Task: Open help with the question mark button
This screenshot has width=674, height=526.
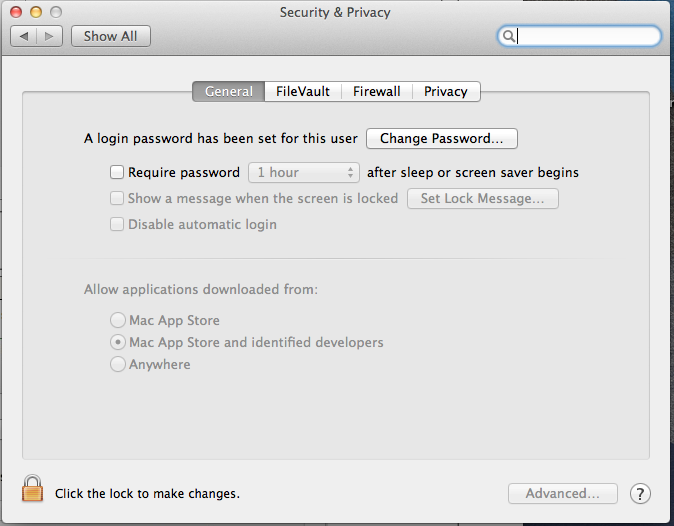Action: (x=640, y=494)
